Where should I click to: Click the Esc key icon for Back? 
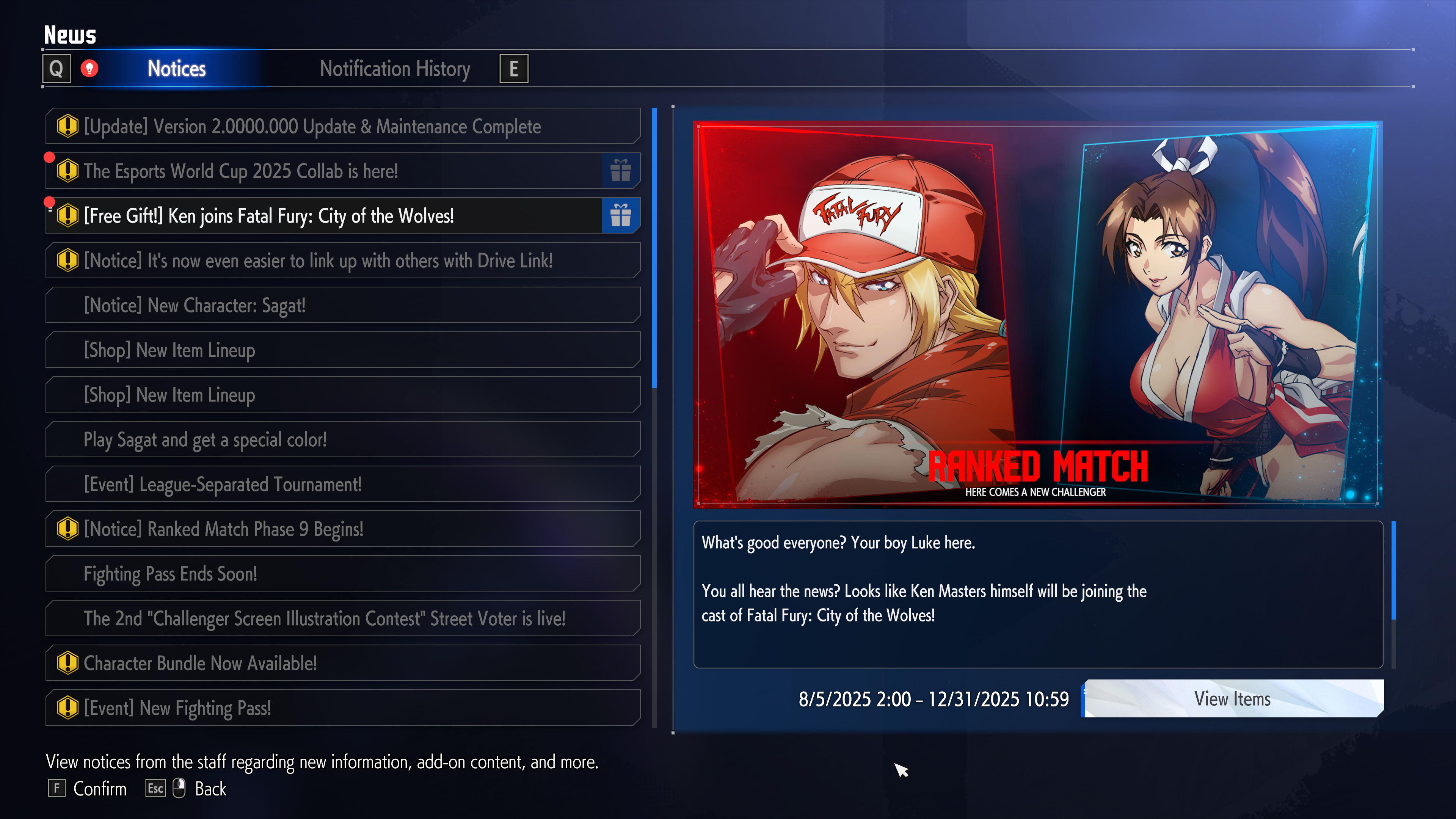coord(155,788)
